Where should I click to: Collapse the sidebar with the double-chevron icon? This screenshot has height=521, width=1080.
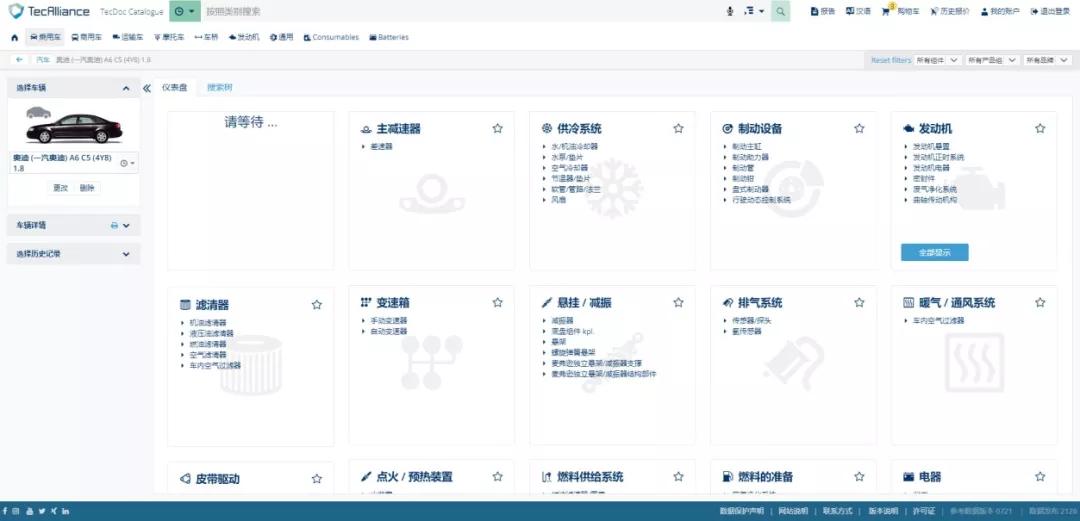(x=147, y=88)
